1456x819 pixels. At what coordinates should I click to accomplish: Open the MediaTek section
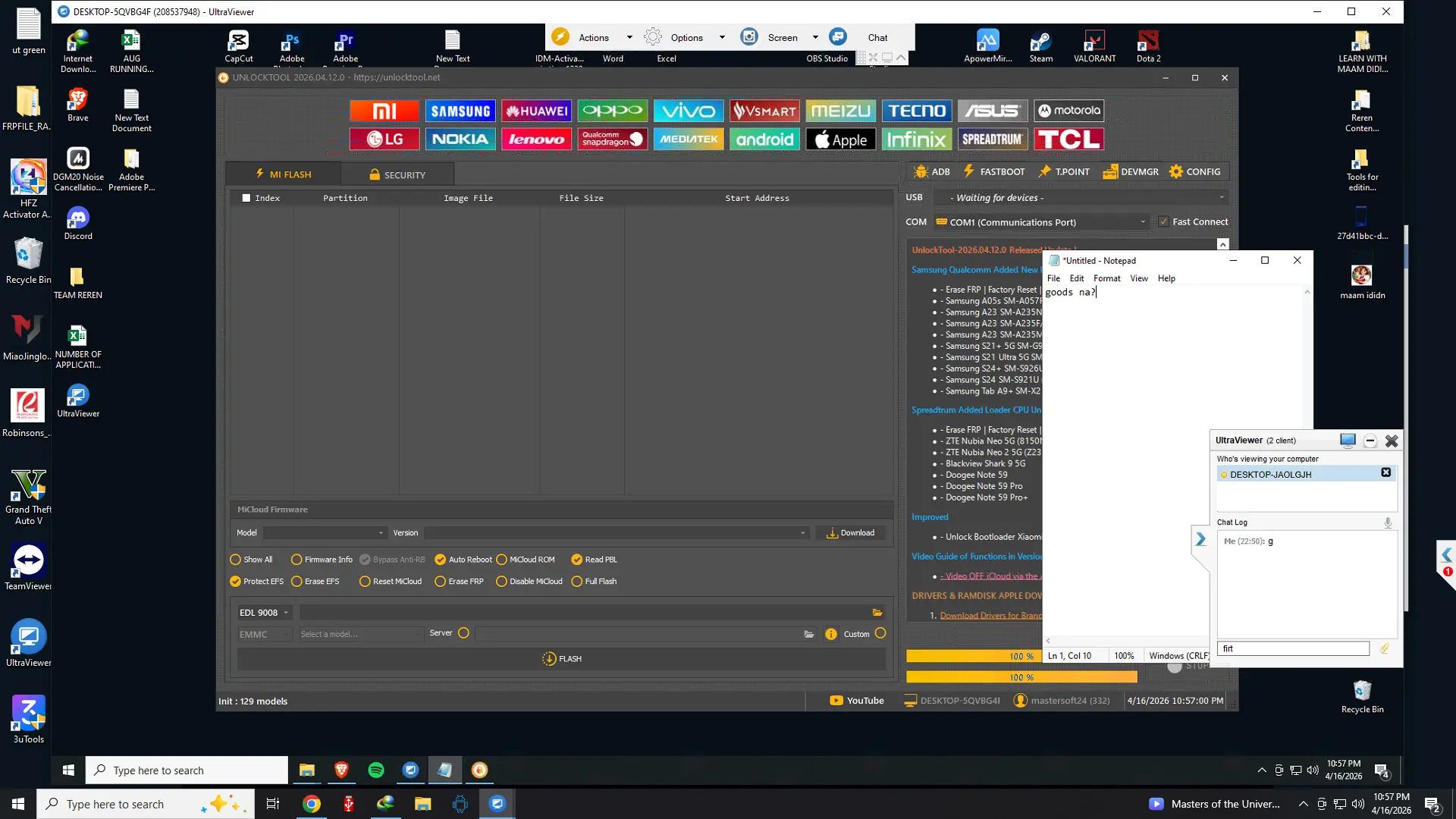[689, 140]
